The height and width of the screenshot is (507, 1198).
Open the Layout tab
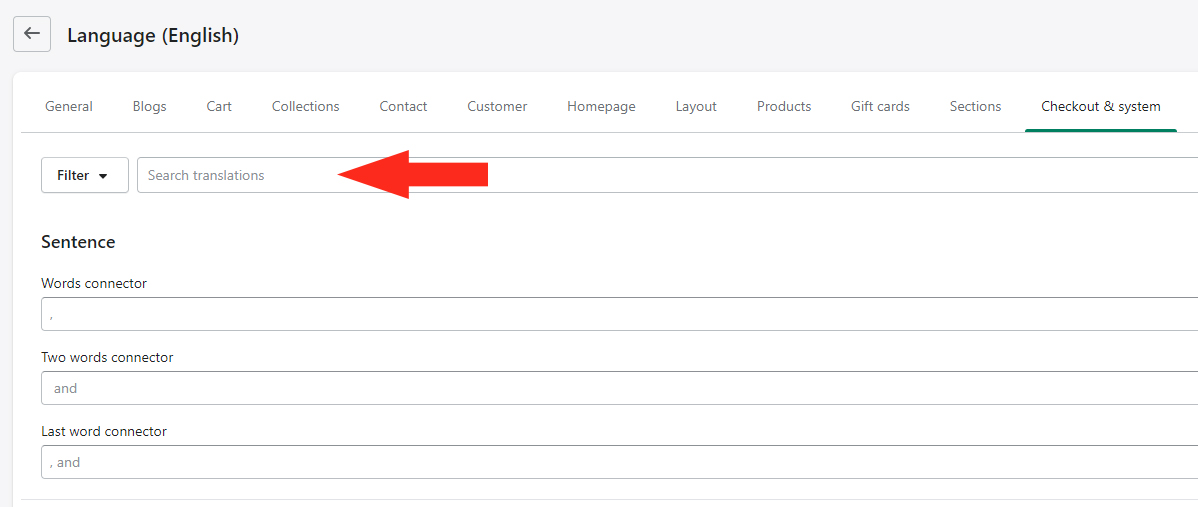tap(696, 106)
